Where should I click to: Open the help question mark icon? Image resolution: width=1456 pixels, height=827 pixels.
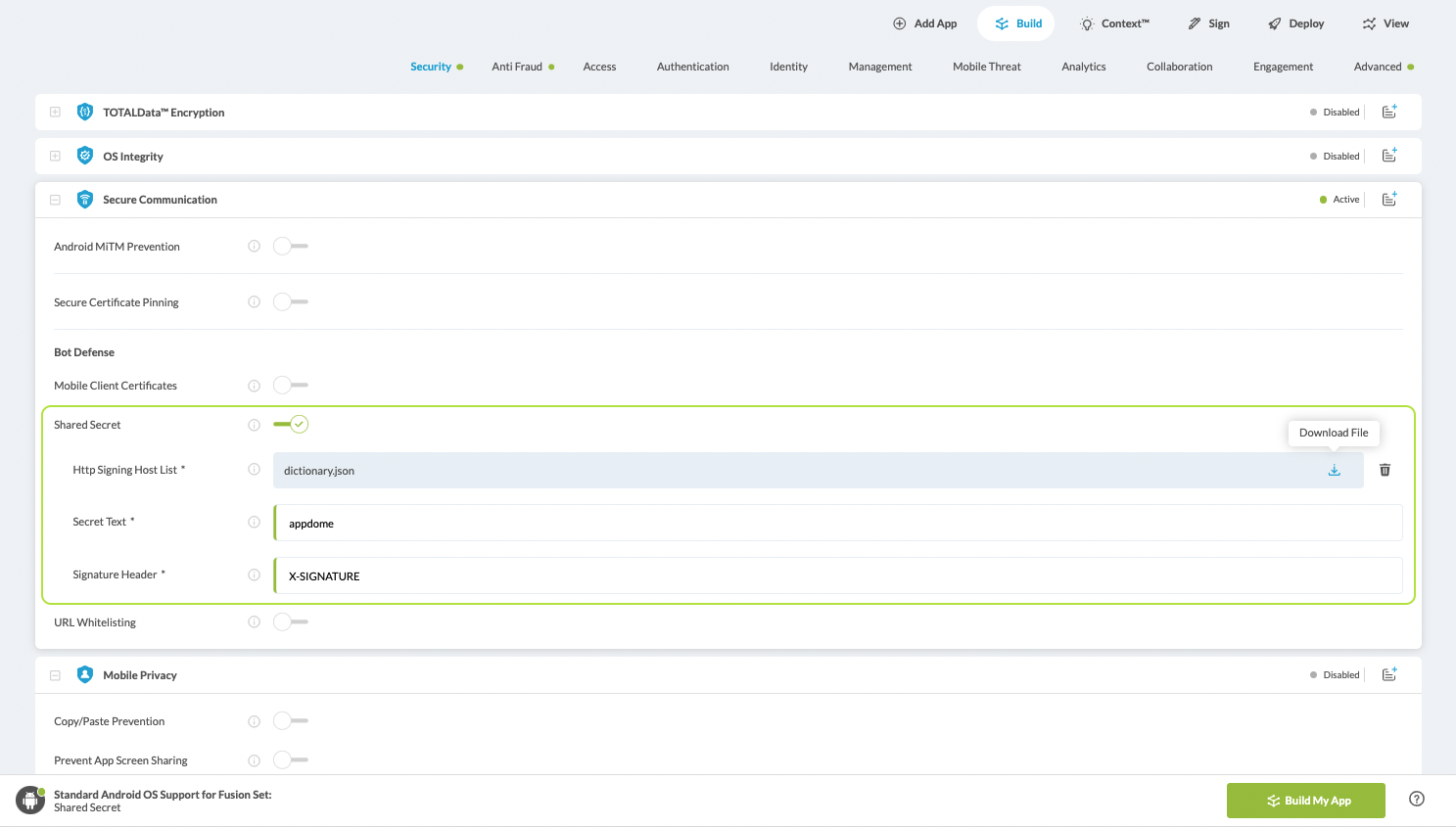point(1416,799)
